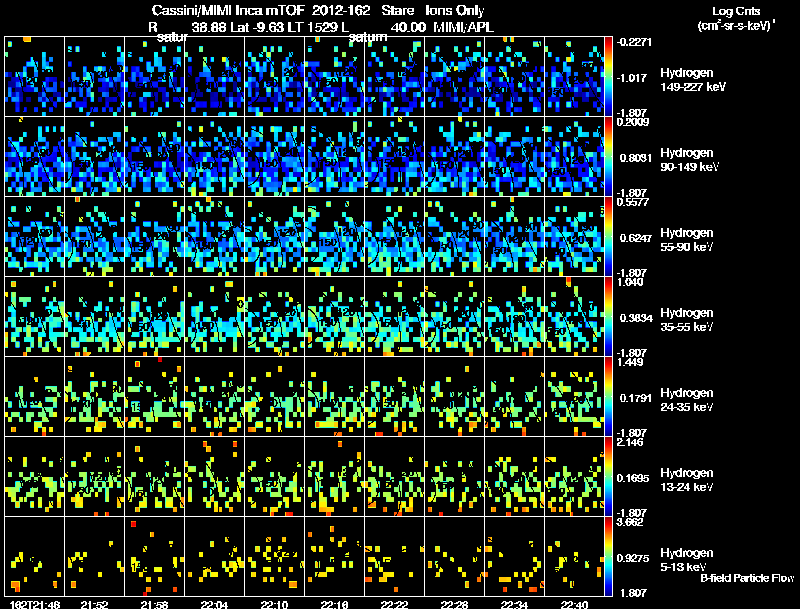Click the Hydrogen 13-24 keV label

coord(687,480)
